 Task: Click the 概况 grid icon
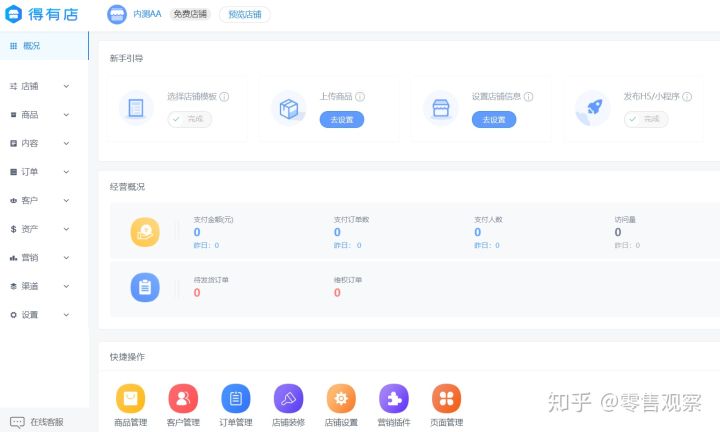coord(14,46)
